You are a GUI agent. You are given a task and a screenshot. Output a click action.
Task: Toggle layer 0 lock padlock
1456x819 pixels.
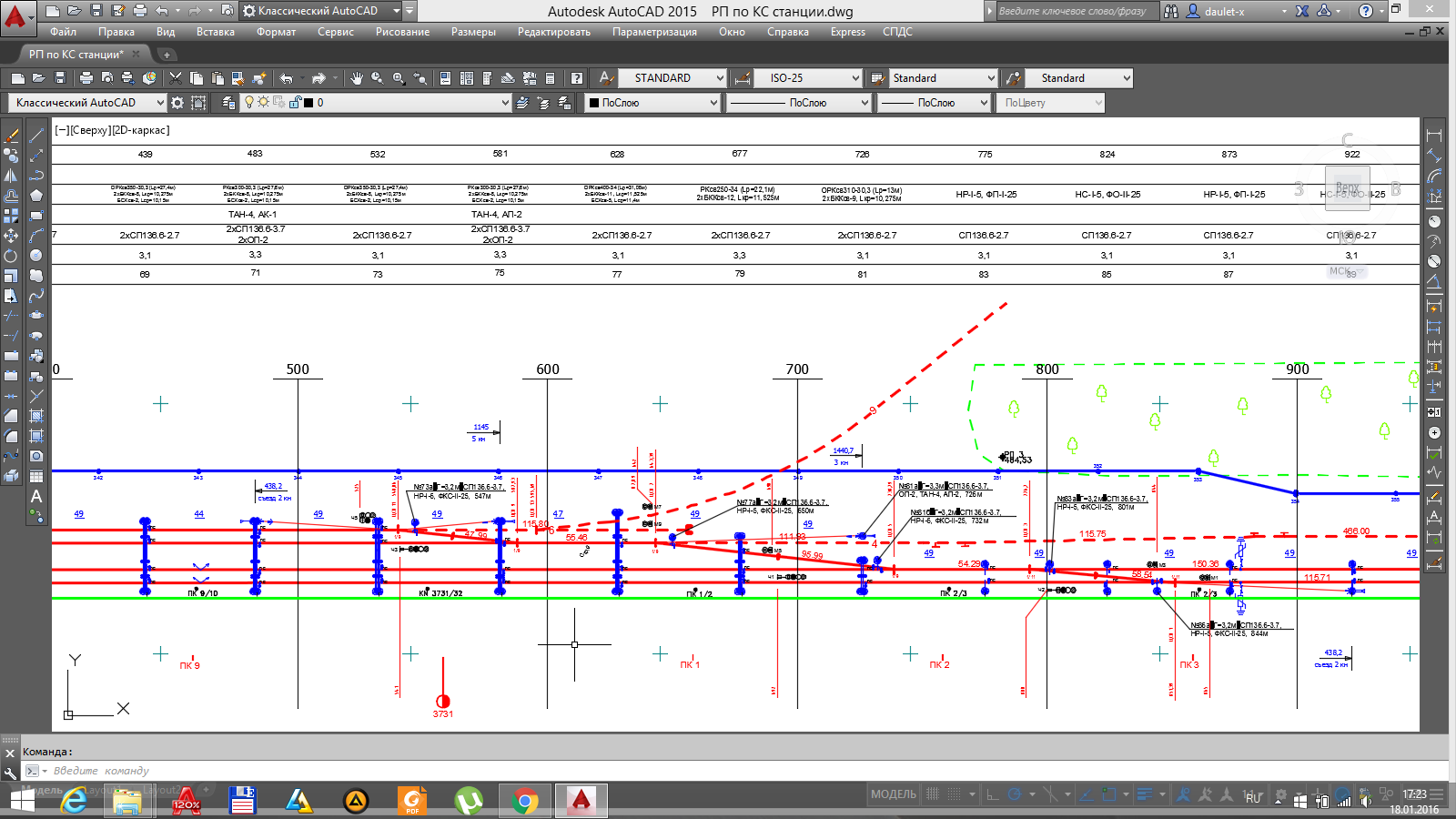tap(296, 103)
